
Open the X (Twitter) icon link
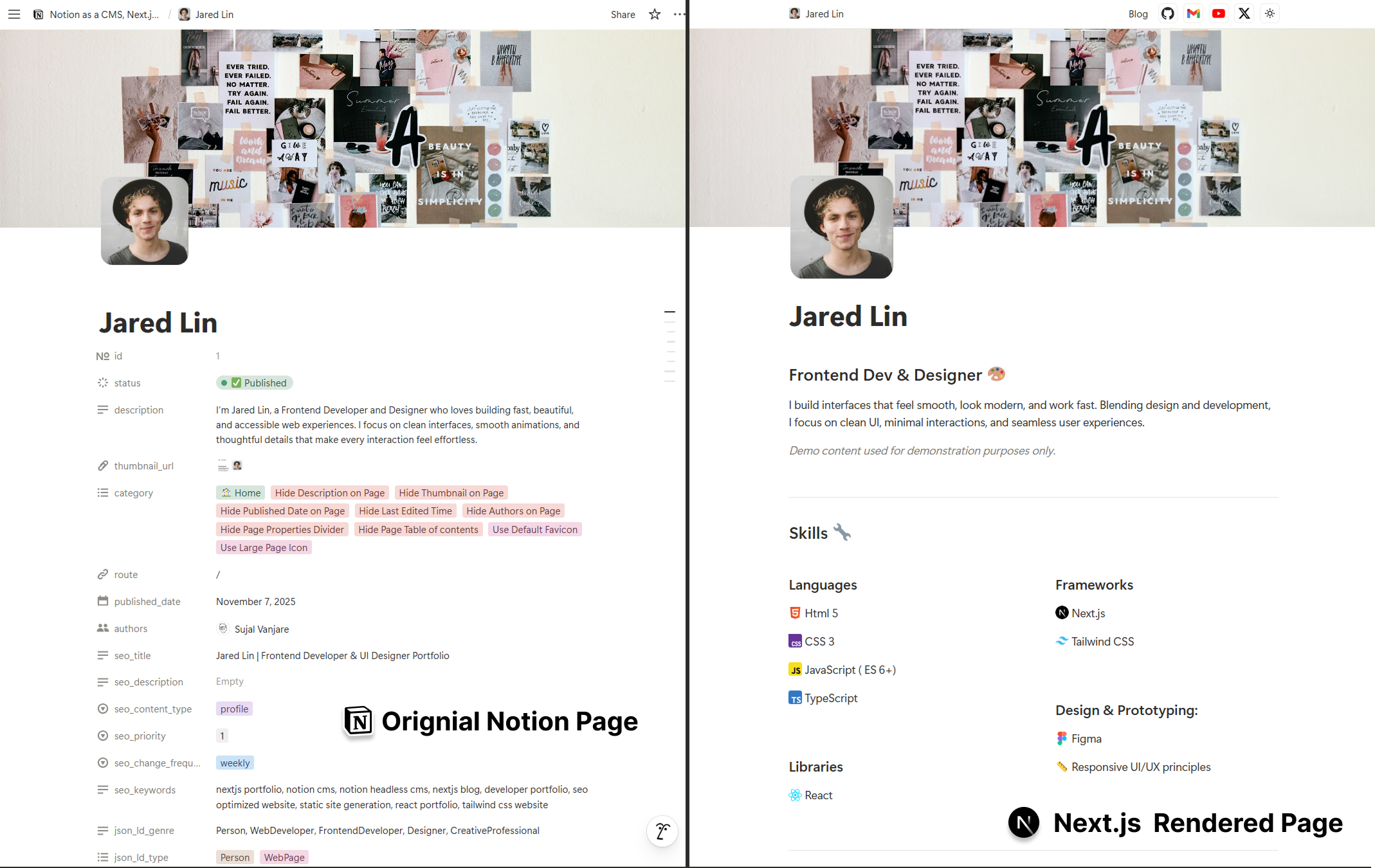(x=1244, y=14)
